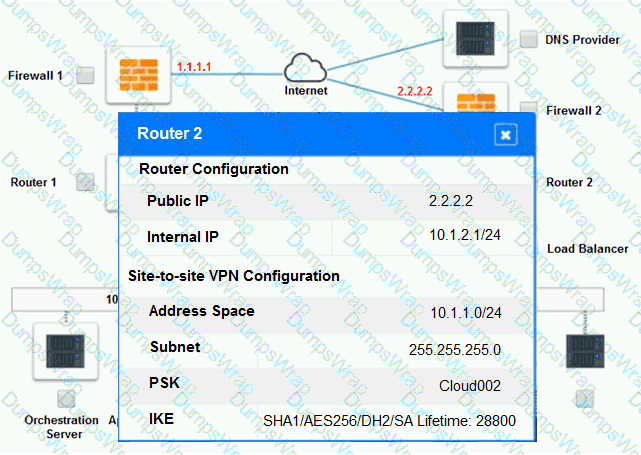The height and width of the screenshot is (455, 641).
Task: Toggle the Router 1 checkbox
Action: pyautogui.click(x=86, y=182)
